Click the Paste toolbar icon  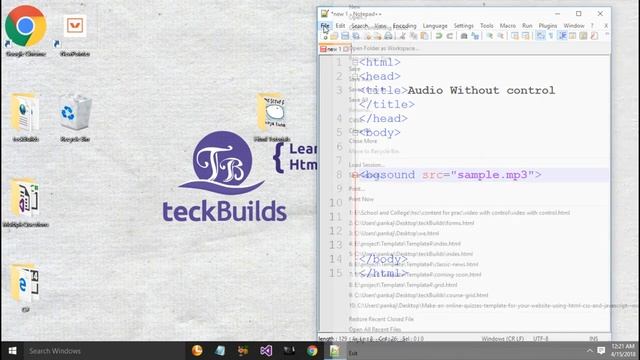pos(424,36)
